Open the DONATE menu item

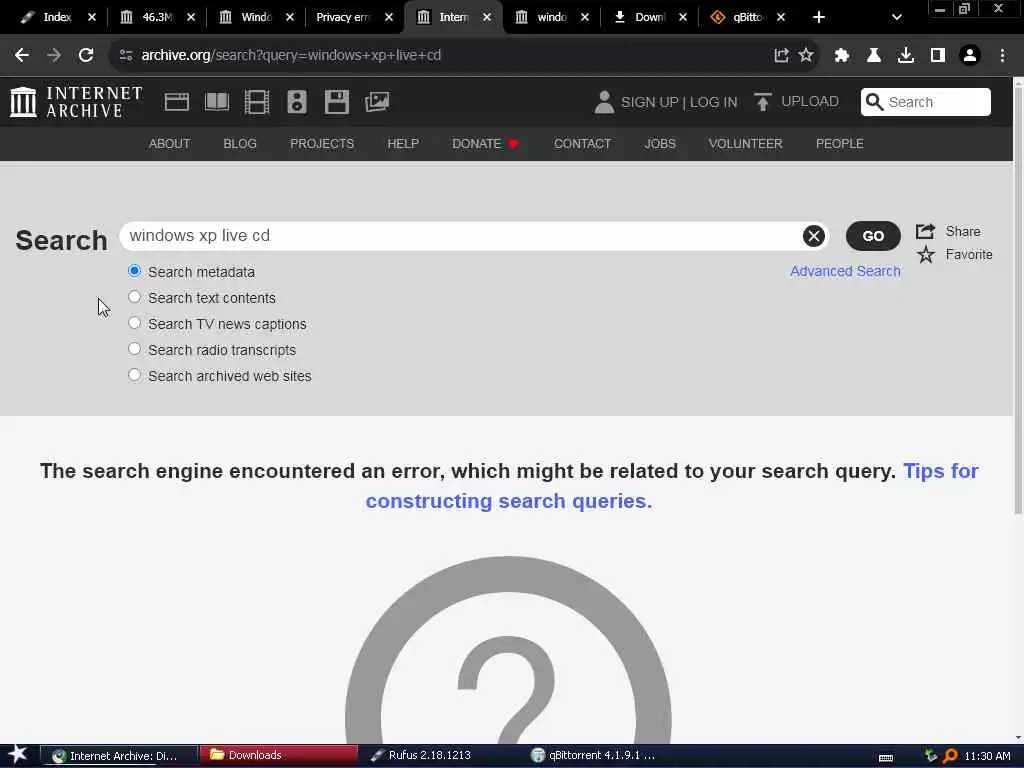point(485,144)
